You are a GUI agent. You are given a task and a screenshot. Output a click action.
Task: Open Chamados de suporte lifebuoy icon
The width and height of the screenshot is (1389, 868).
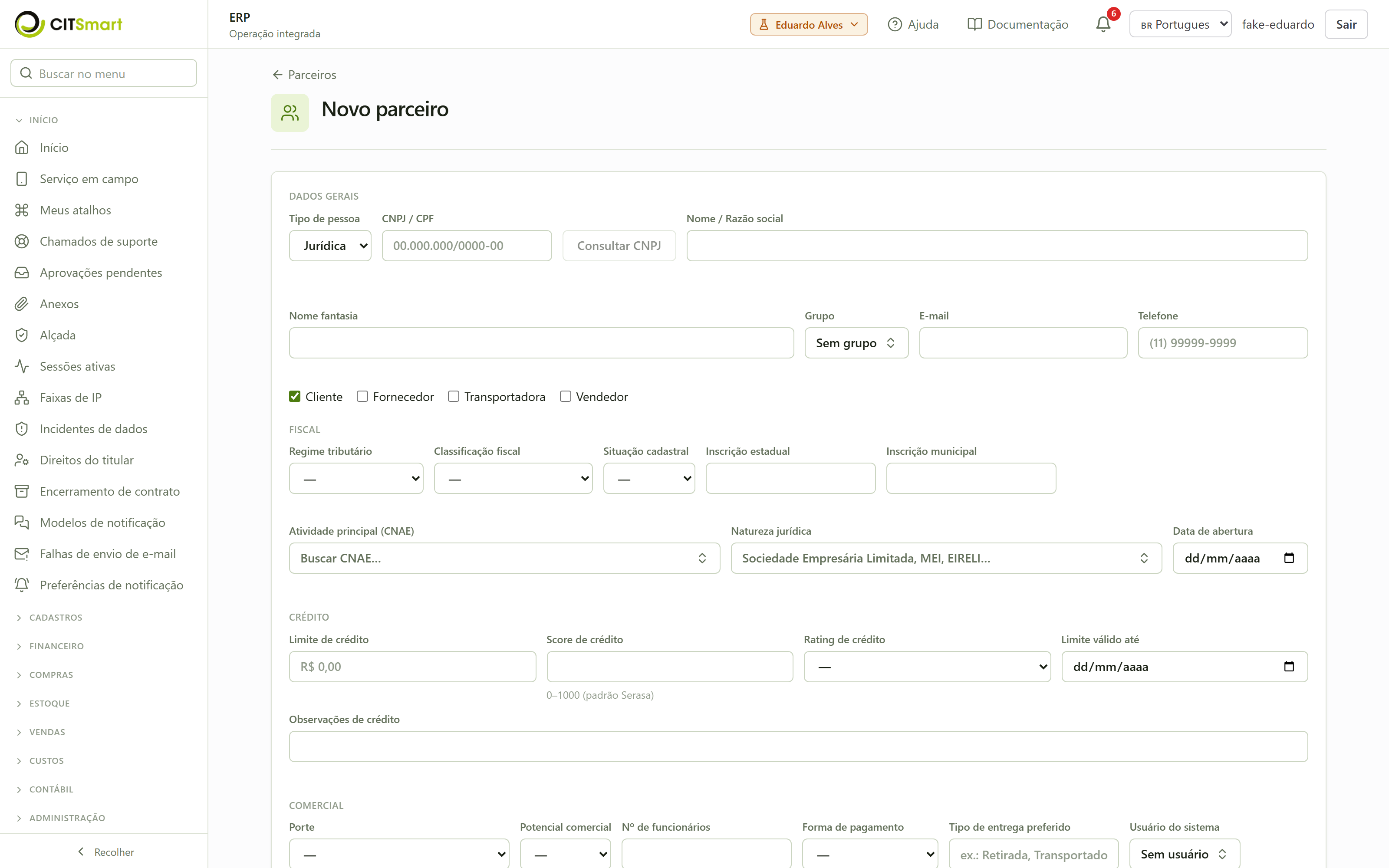(22, 241)
